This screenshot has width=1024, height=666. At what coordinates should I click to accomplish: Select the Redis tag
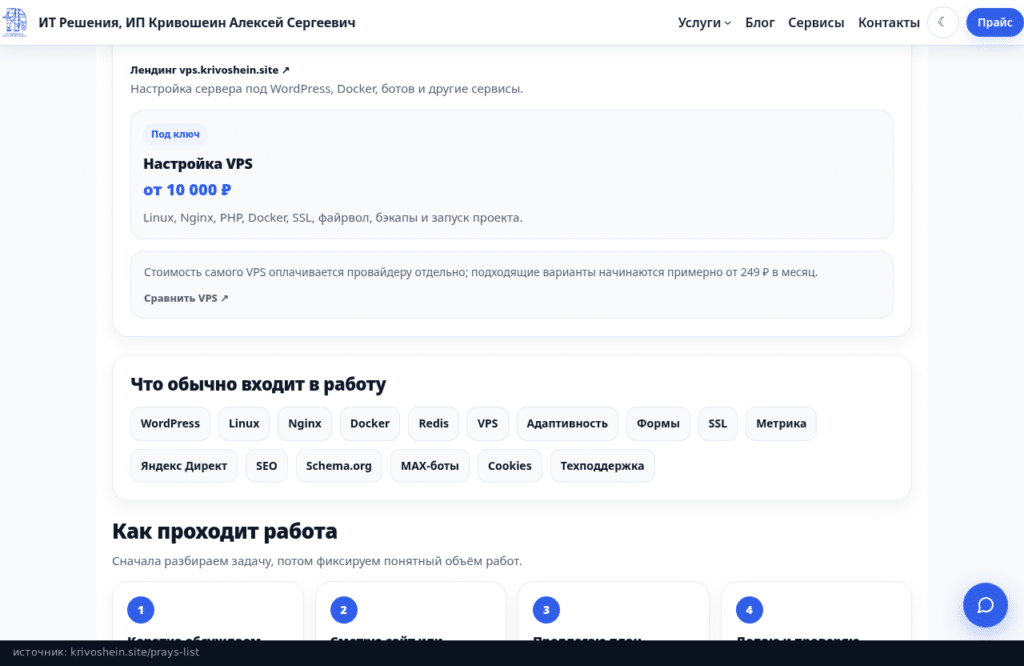pyautogui.click(x=434, y=423)
